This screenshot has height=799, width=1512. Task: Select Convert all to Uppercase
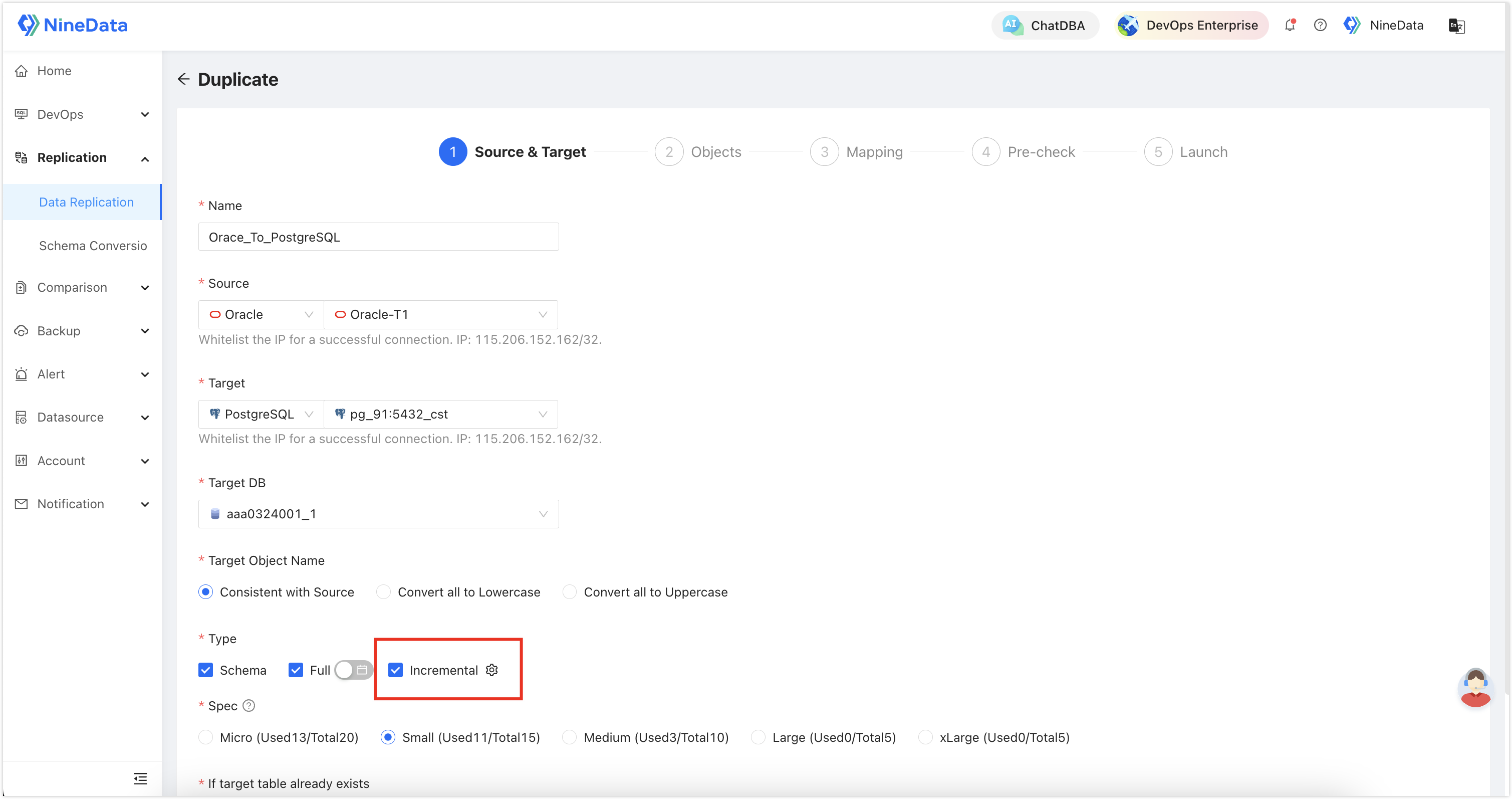coord(569,592)
